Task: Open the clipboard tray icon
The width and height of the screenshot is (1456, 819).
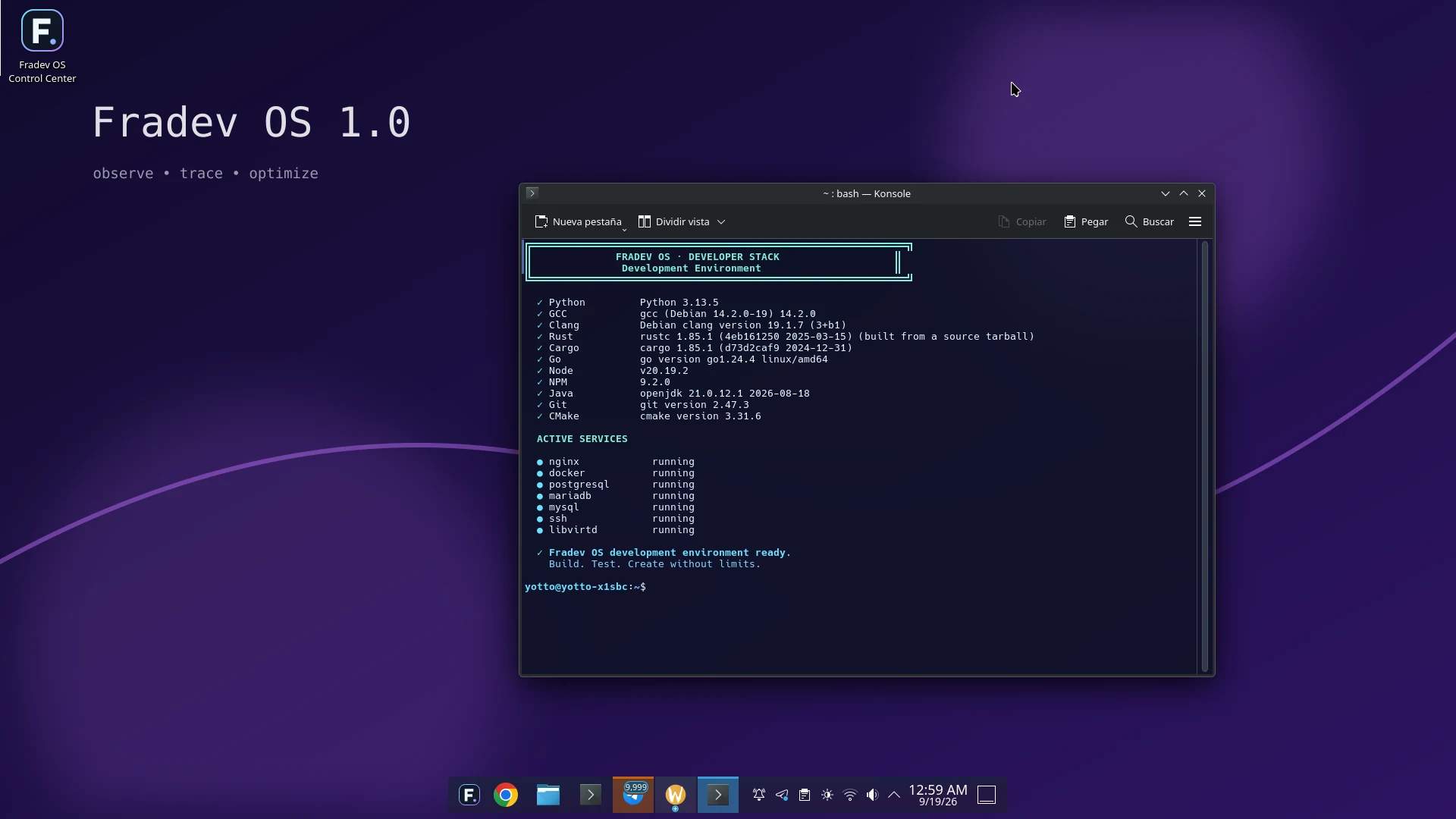Action: tap(805, 795)
